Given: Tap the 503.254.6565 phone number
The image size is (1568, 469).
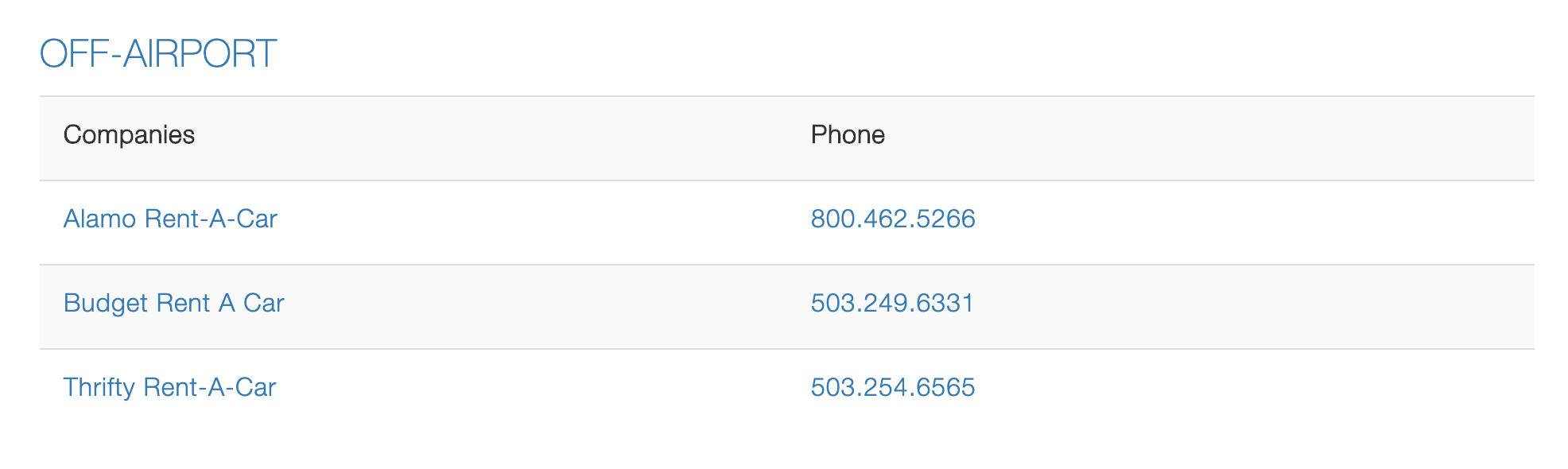Looking at the screenshot, I should [892, 387].
